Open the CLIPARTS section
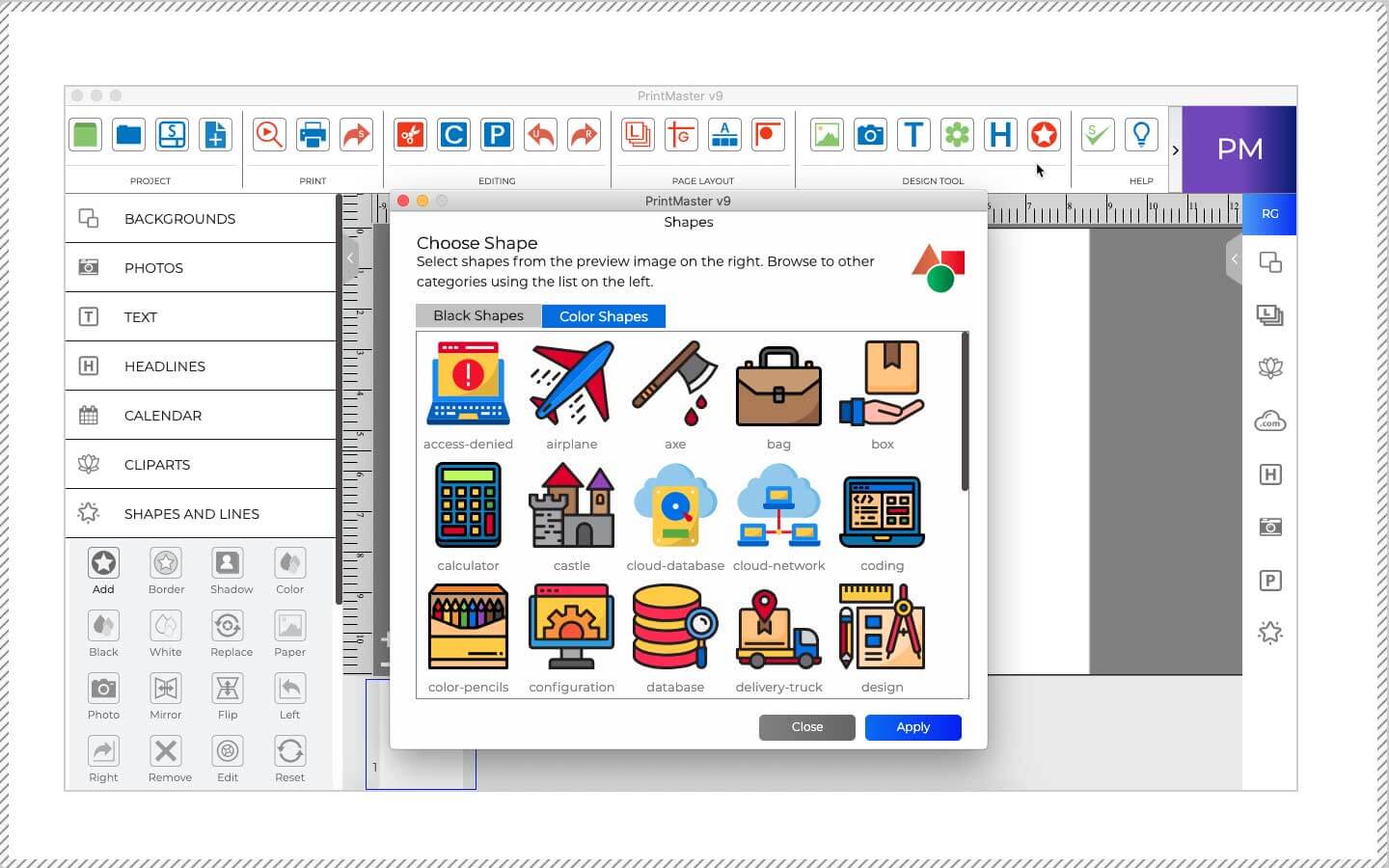1389x868 pixels. tap(201, 464)
